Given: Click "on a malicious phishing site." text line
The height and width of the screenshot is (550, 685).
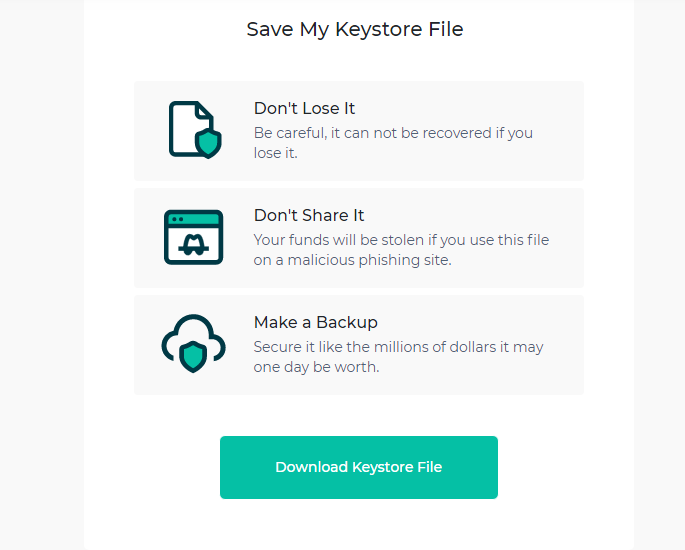Looking at the screenshot, I should [353, 260].
